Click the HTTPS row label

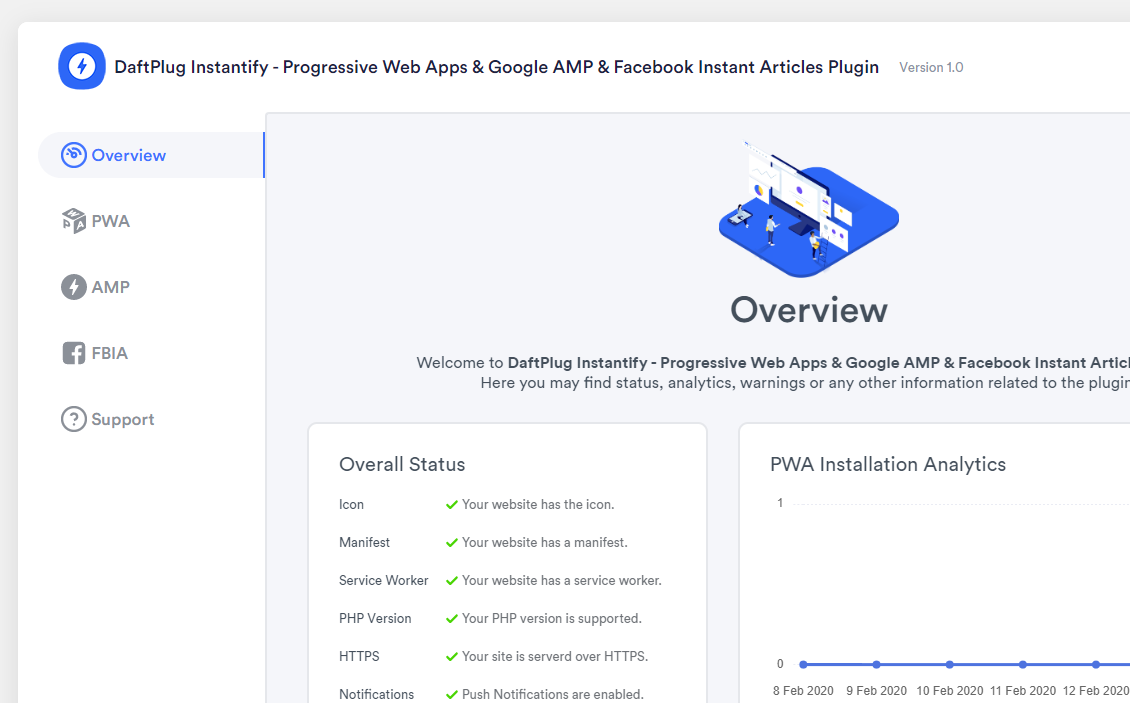[x=359, y=656]
